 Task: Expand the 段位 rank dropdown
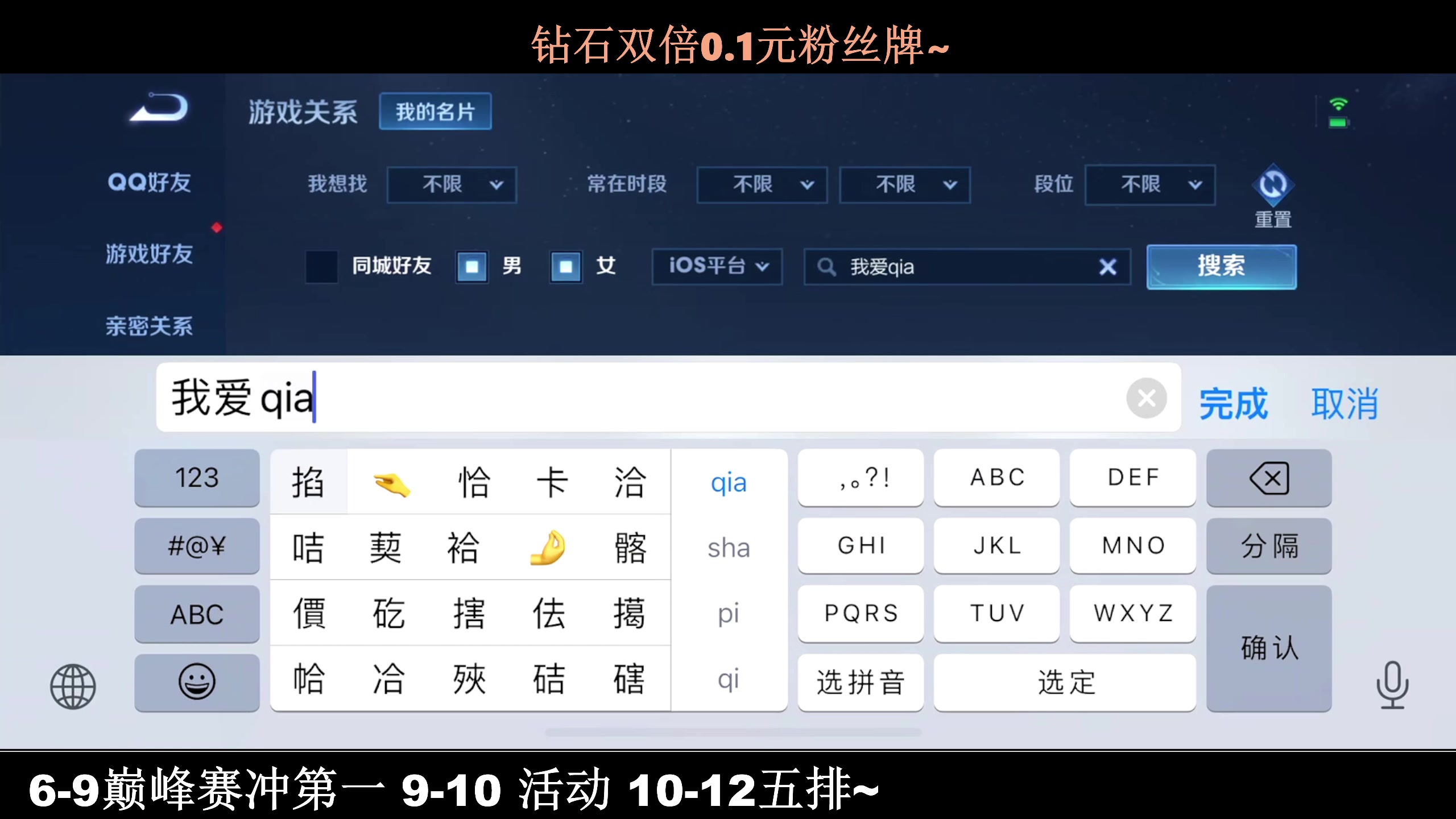pyautogui.click(x=1149, y=185)
